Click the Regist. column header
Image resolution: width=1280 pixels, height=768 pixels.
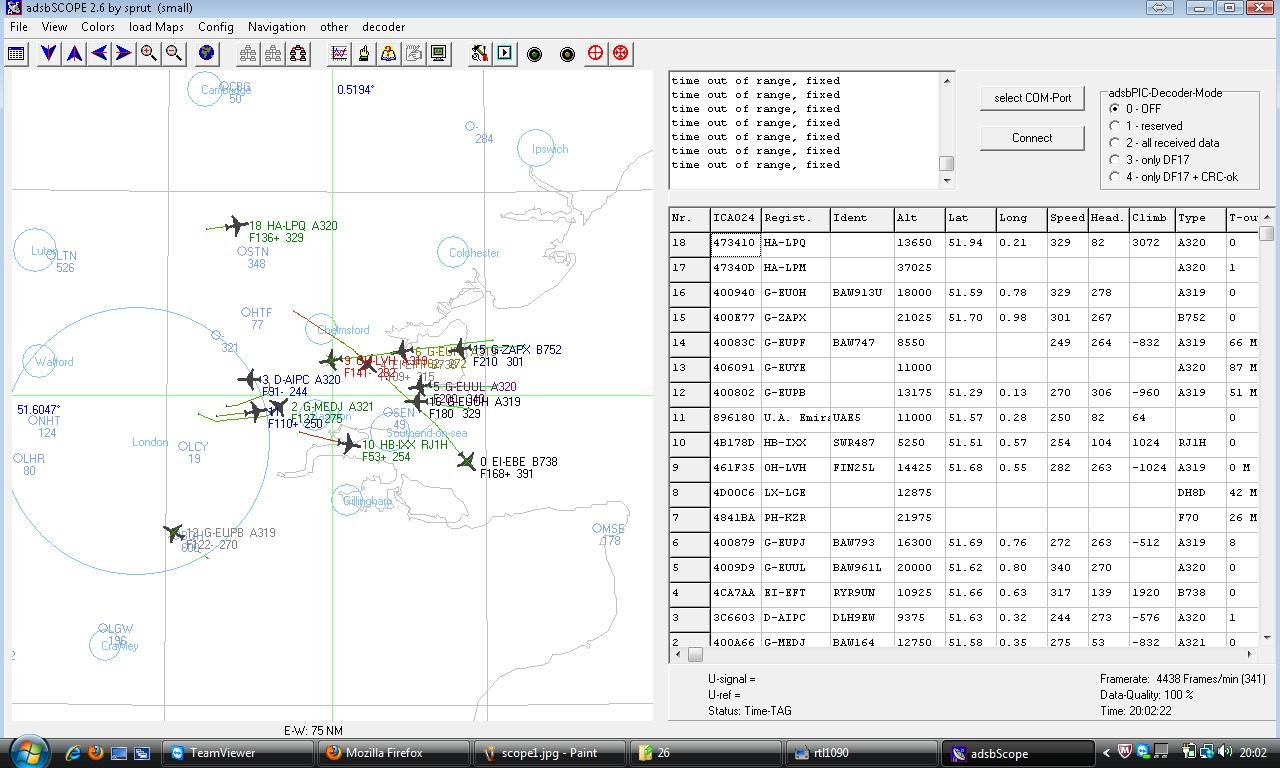[795, 218]
